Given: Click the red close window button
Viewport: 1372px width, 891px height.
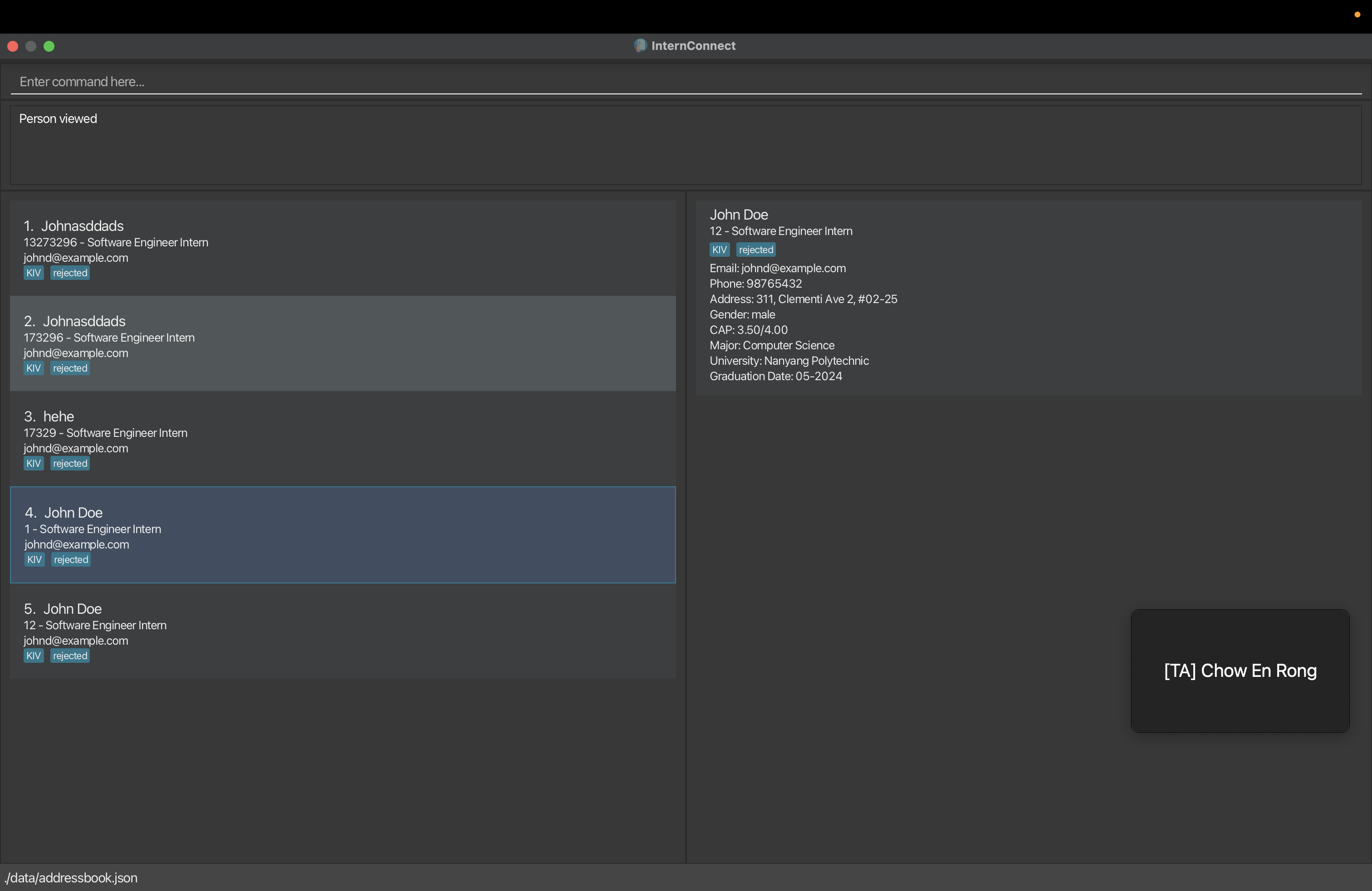Looking at the screenshot, I should (13, 46).
